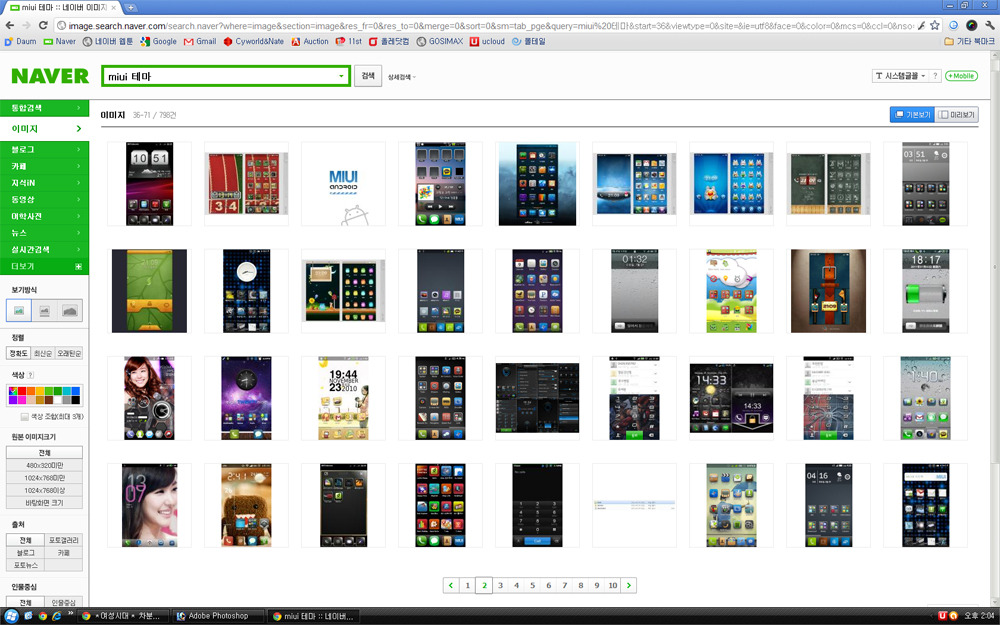Open a new browser tab
1000x625 pixels.
130,8
